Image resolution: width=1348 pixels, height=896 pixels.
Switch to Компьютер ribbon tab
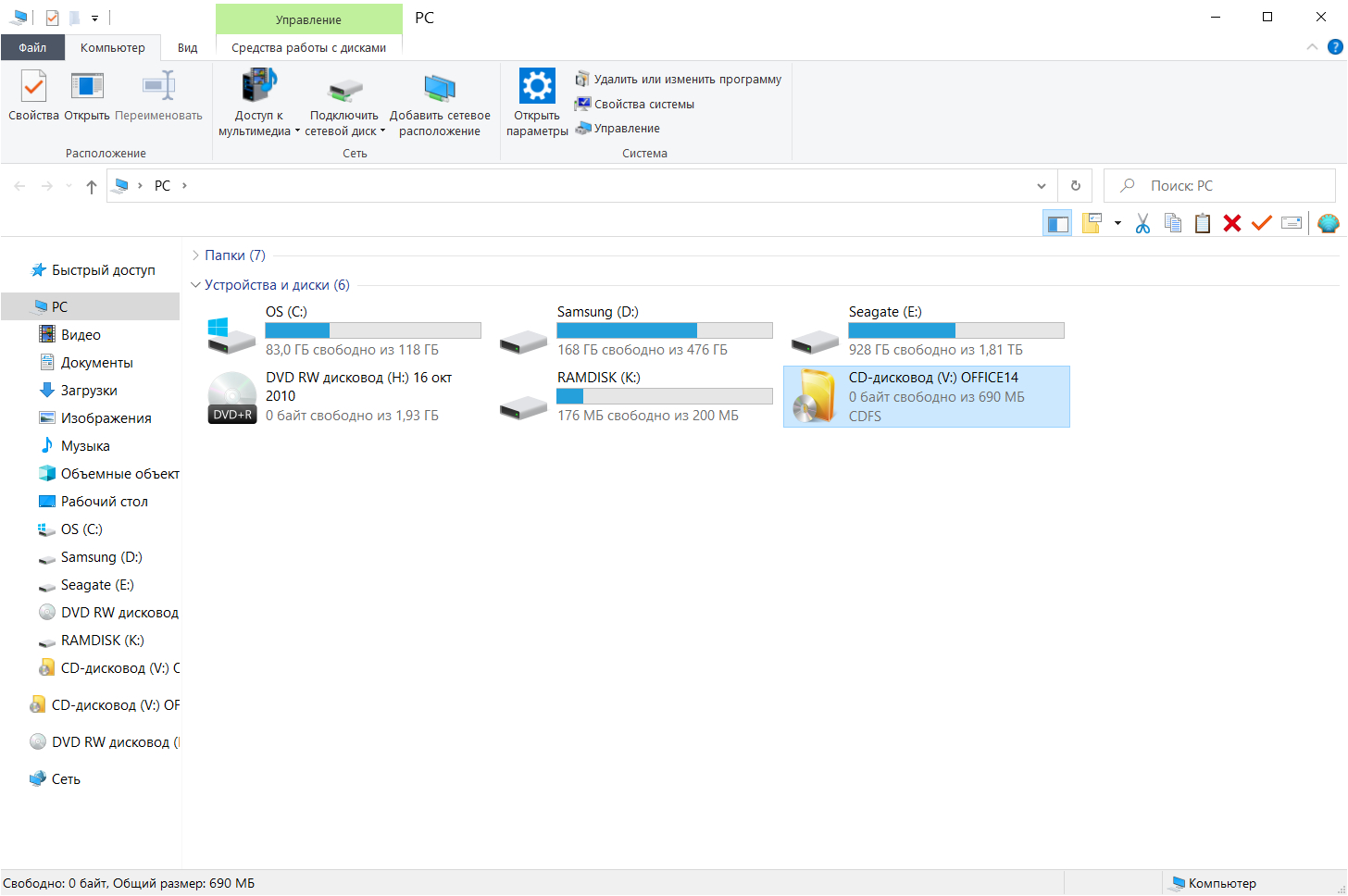[x=112, y=47]
